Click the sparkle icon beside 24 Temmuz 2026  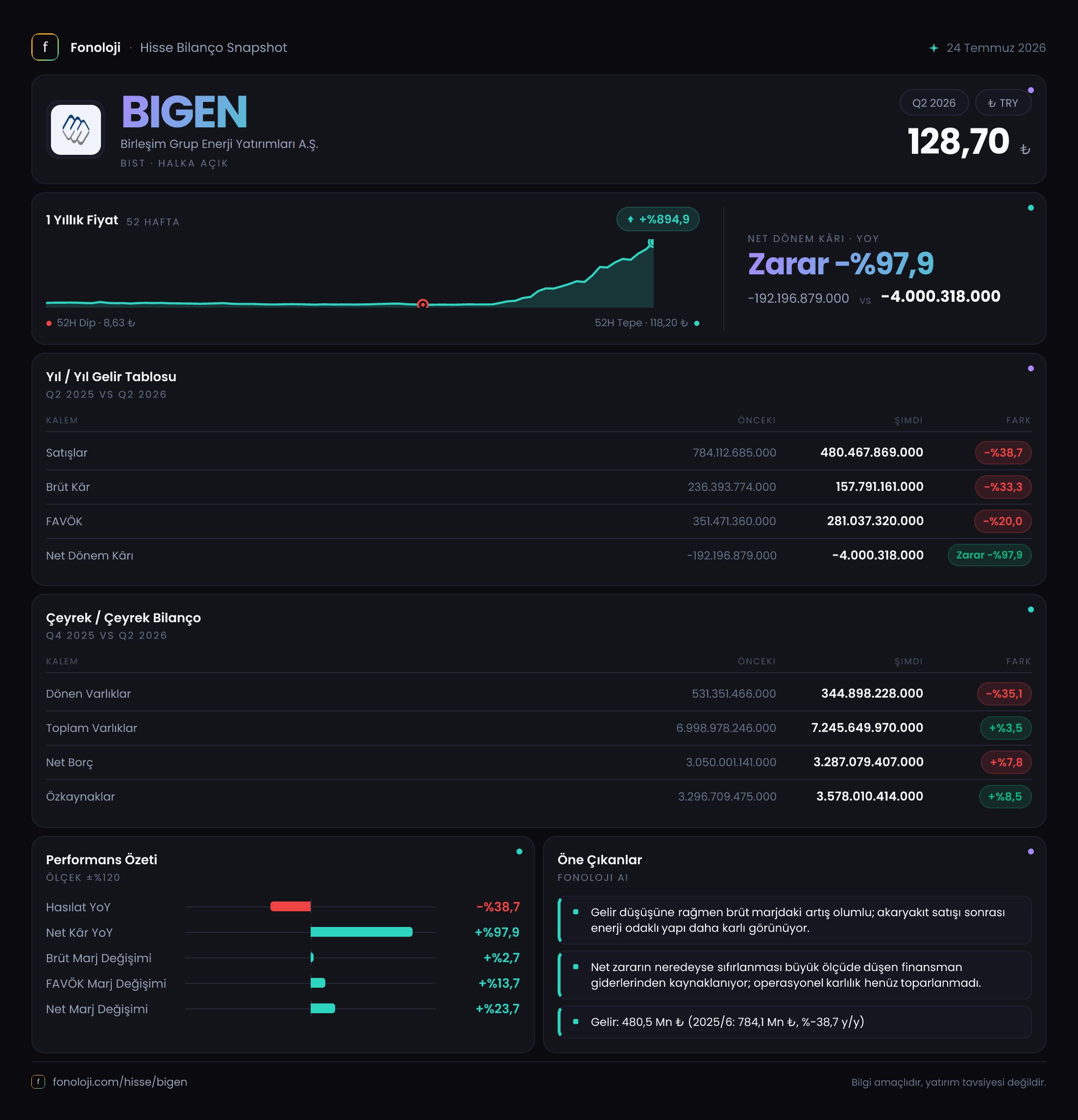pyautogui.click(x=933, y=48)
